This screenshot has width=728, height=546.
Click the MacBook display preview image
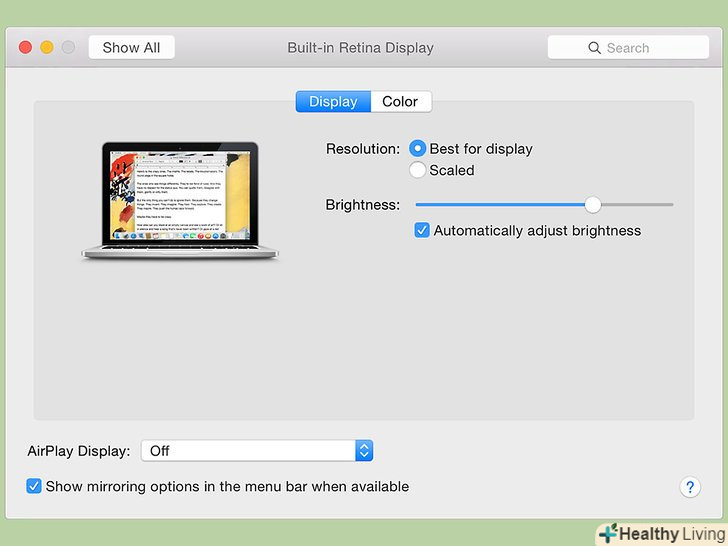[180, 201]
